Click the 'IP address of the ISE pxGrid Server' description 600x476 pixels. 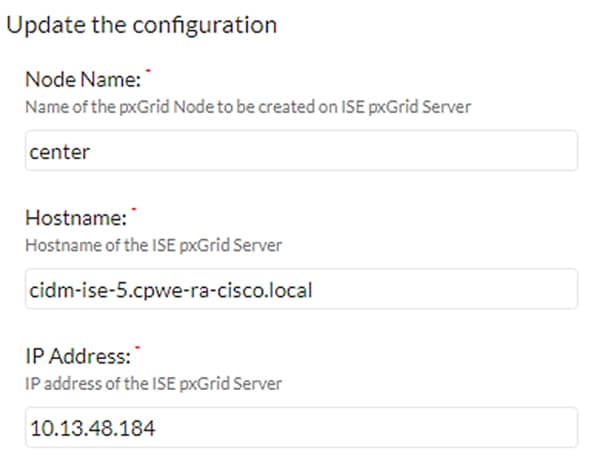click(153, 384)
